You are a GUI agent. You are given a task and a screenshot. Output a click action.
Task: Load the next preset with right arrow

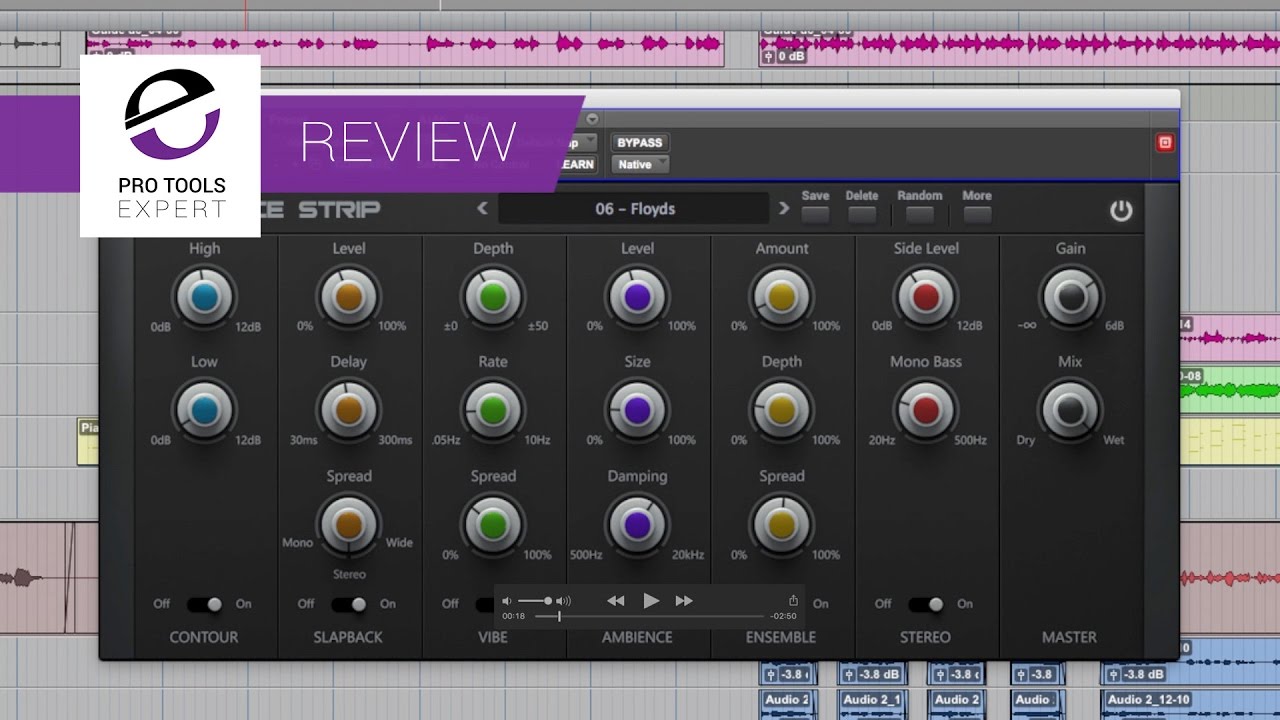tap(784, 209)
